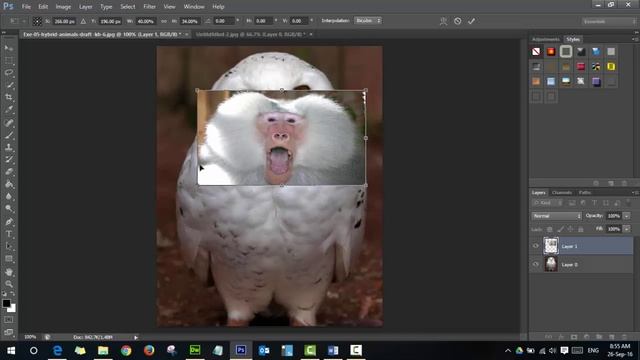Reset default foreground and background colors
The image size is (640, 360).
(x=4, y=293)
